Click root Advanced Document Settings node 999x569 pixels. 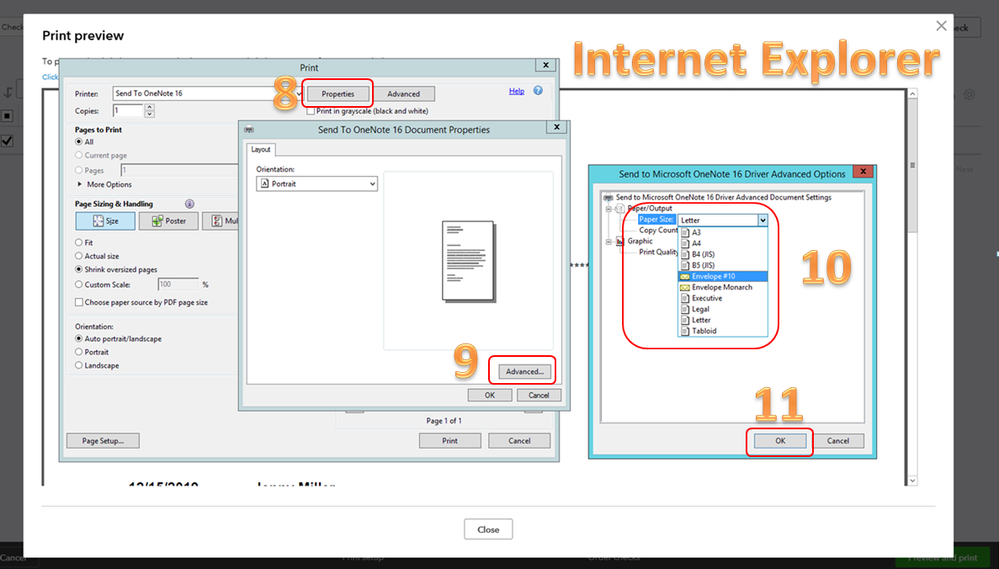723,198
